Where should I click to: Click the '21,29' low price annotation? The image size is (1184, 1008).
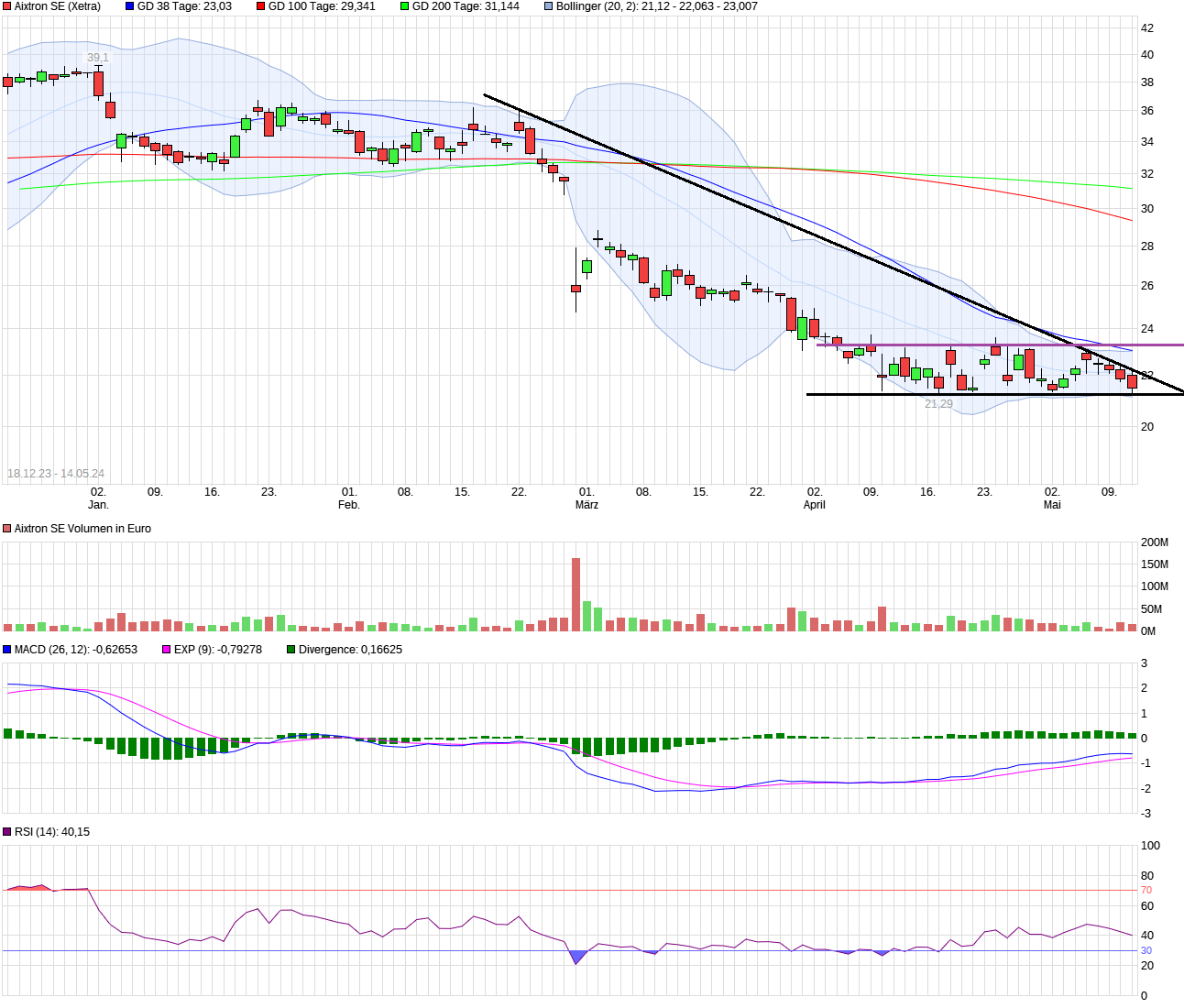(938, 404)
